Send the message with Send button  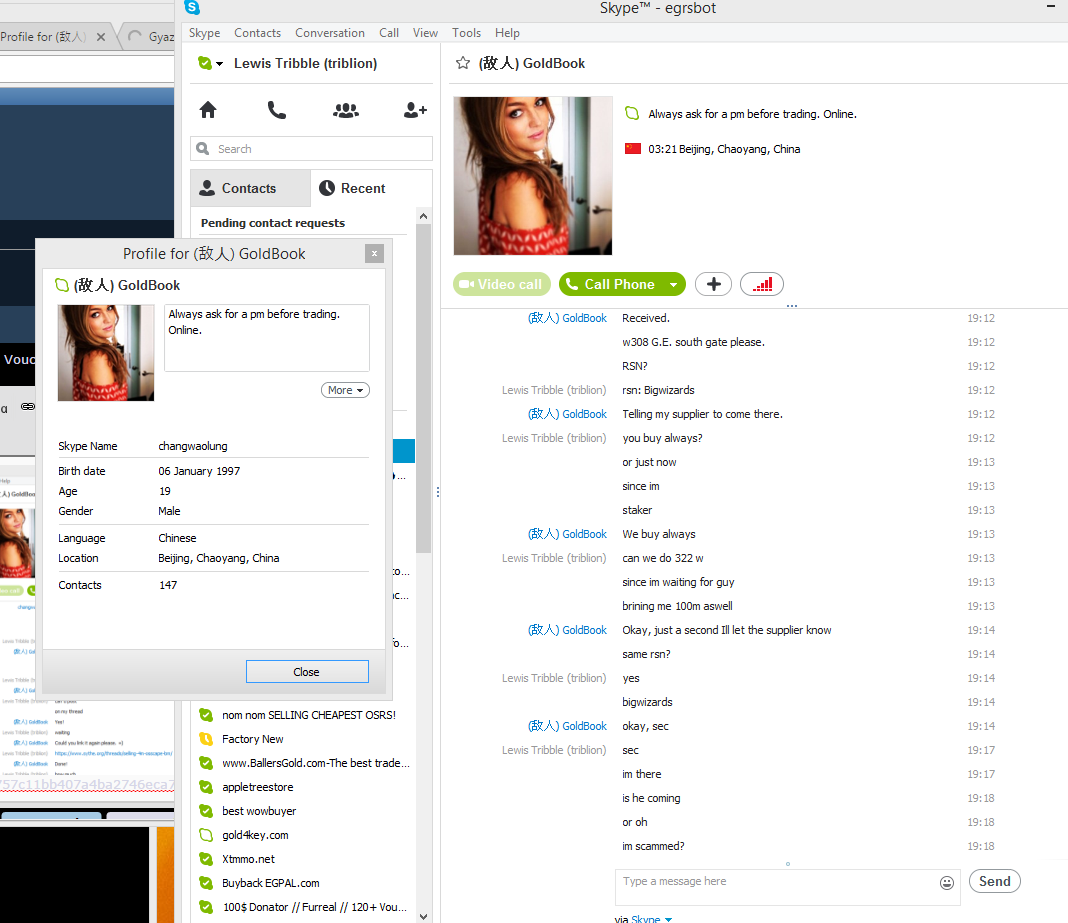pos(994,881)
